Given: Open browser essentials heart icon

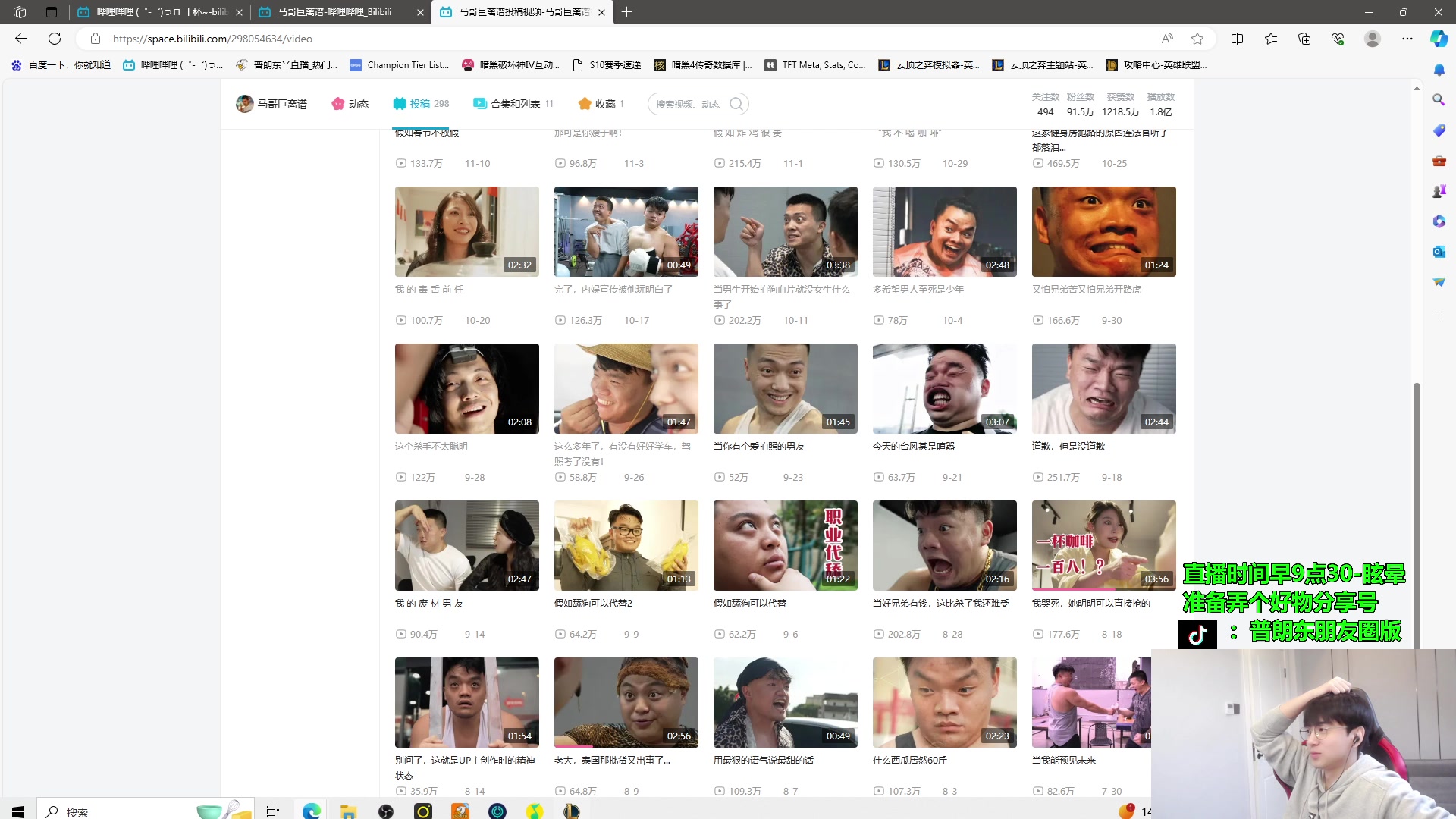Looking at the screenshot, I should tap(1338, 39).
